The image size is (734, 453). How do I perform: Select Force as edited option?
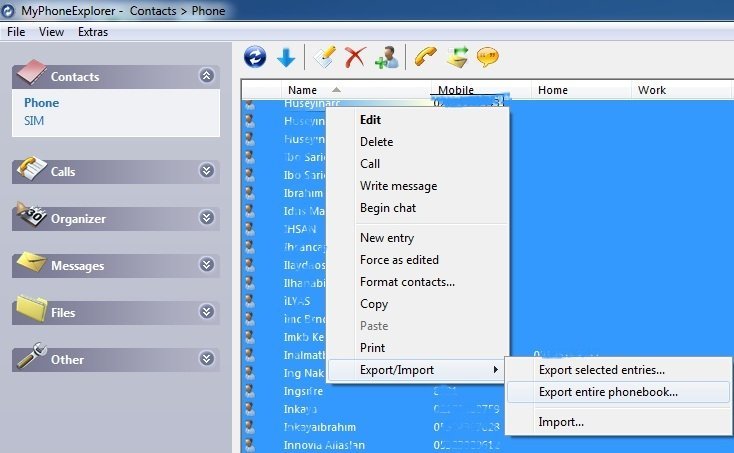tap(418, 260)
